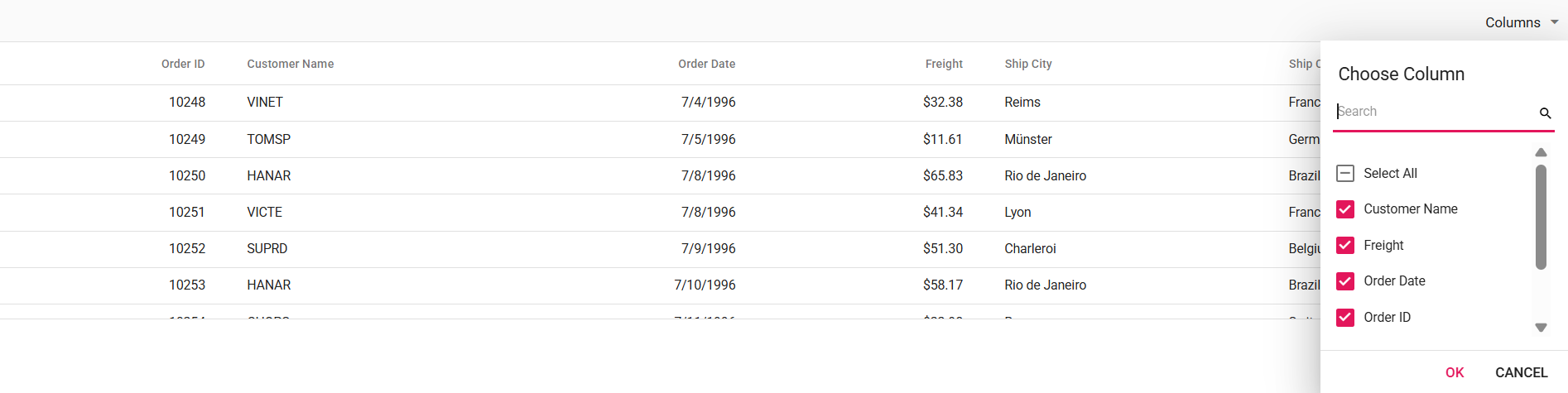Sort by Order ID column header
The height and width of the screenshot is (393, 1568).
pyautogui.click(x=183, y=64)
